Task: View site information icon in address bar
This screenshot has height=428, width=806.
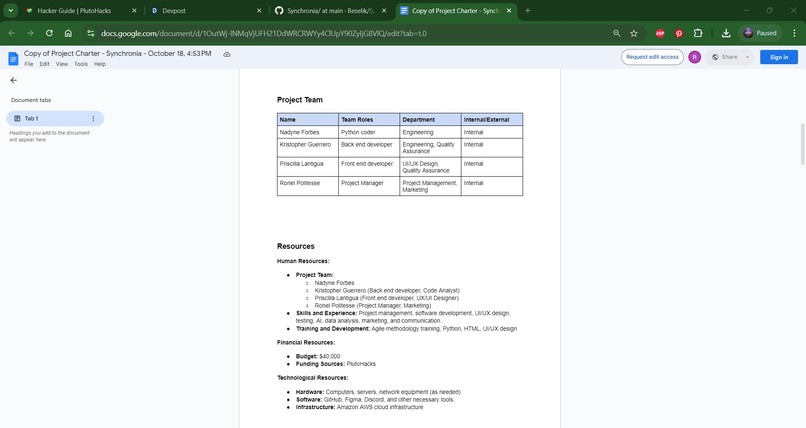Action: (91, 33)
